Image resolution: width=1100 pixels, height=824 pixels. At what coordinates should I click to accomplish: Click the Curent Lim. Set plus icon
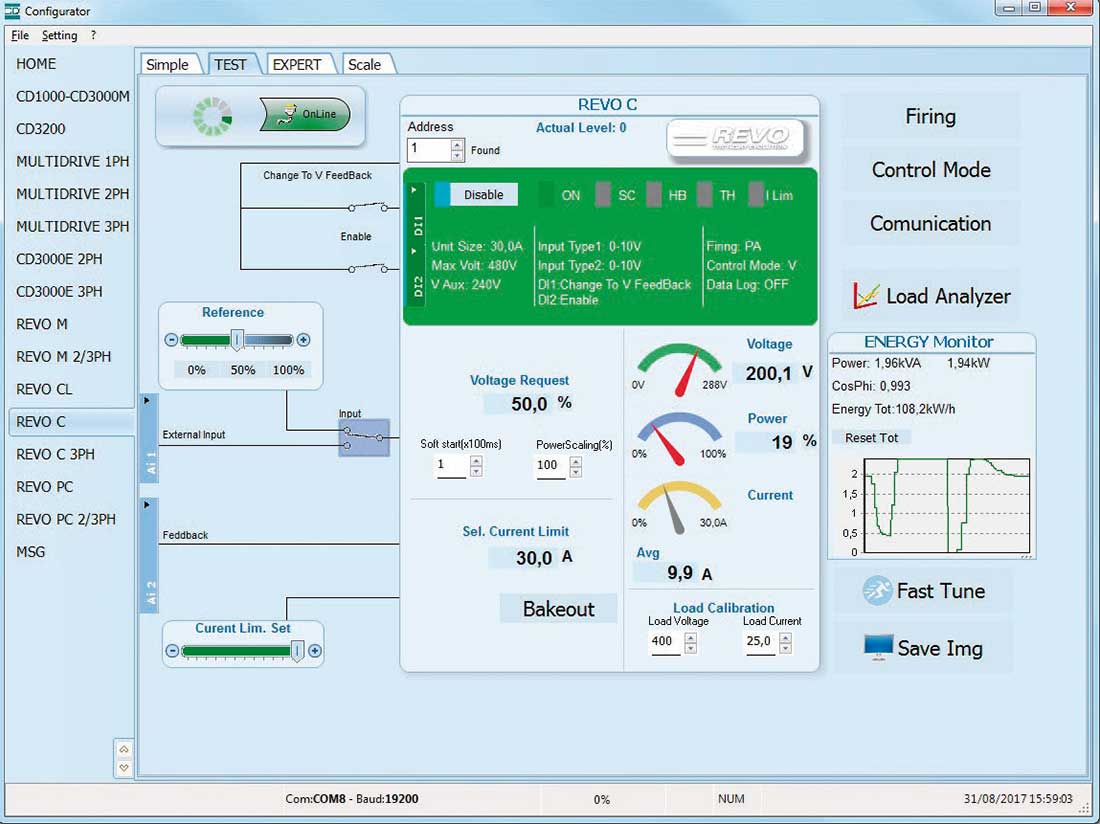315,651
